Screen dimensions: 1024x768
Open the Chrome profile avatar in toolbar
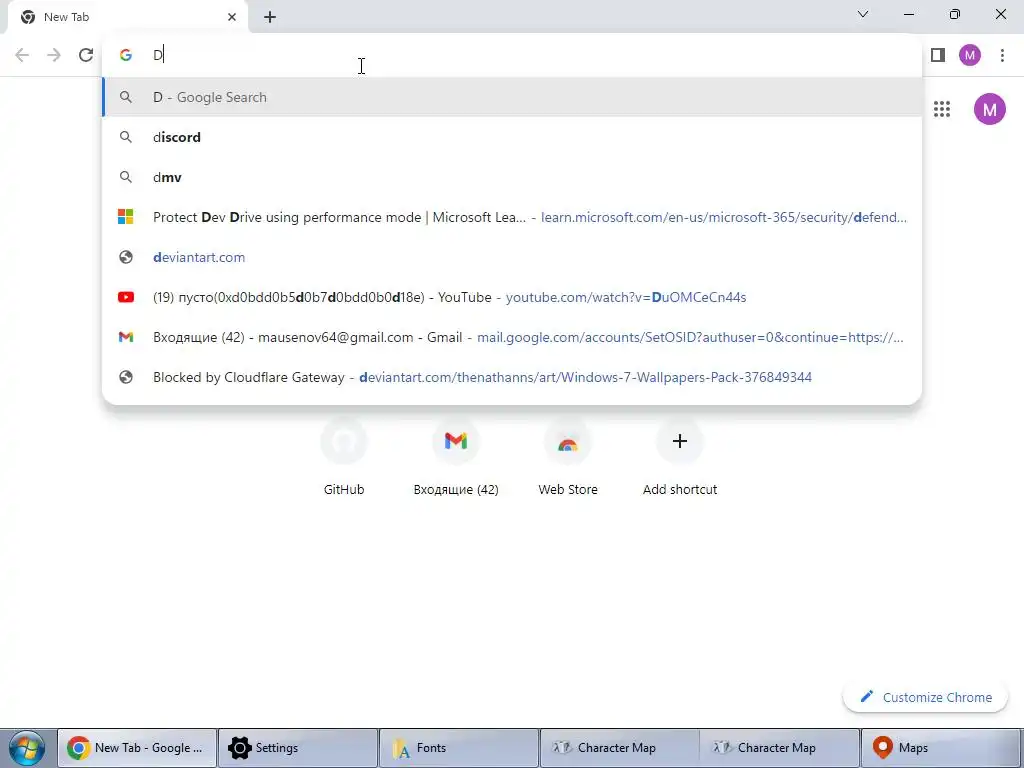coord(970,55)
